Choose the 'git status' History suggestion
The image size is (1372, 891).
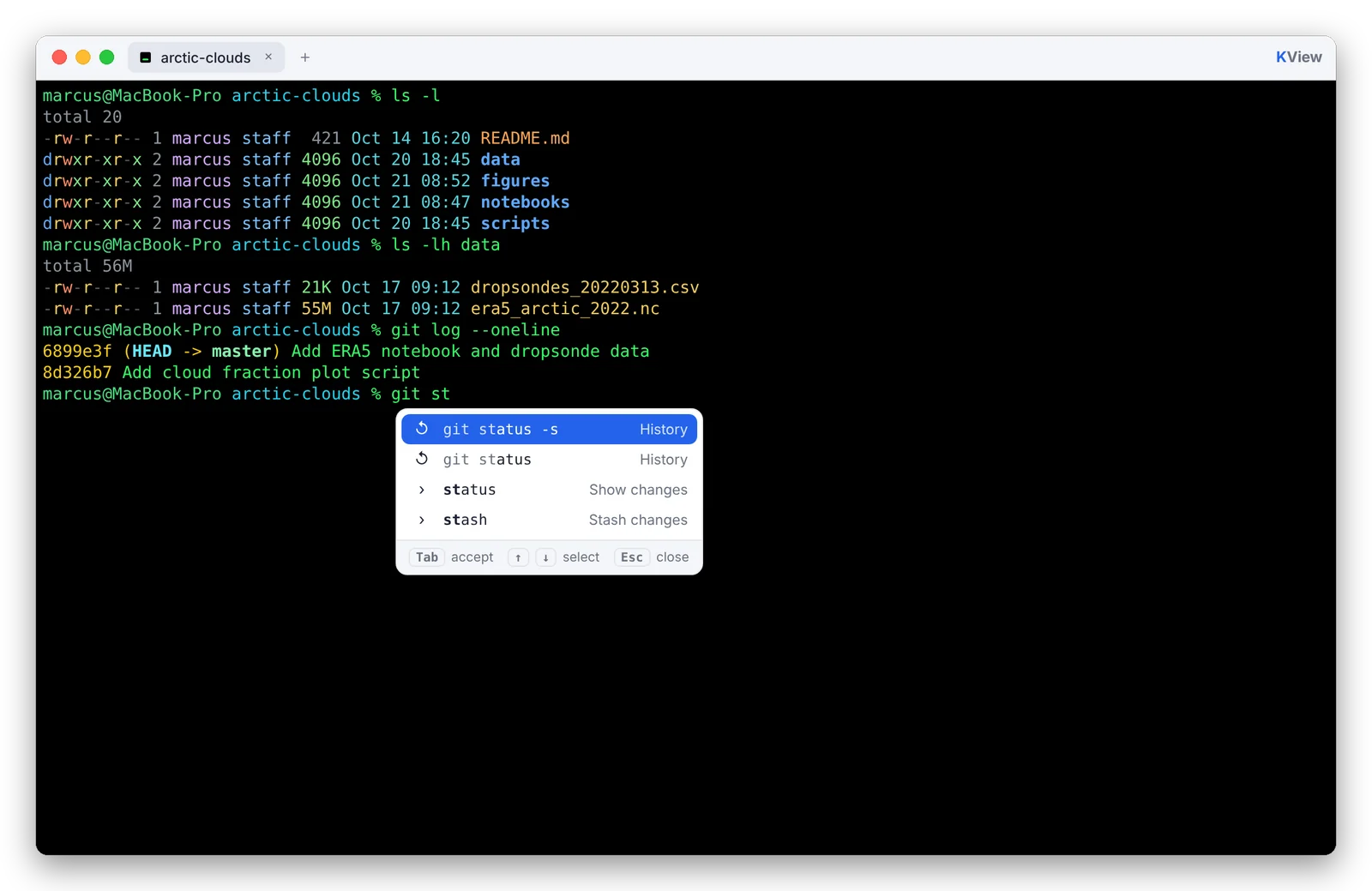click(549, 459)
